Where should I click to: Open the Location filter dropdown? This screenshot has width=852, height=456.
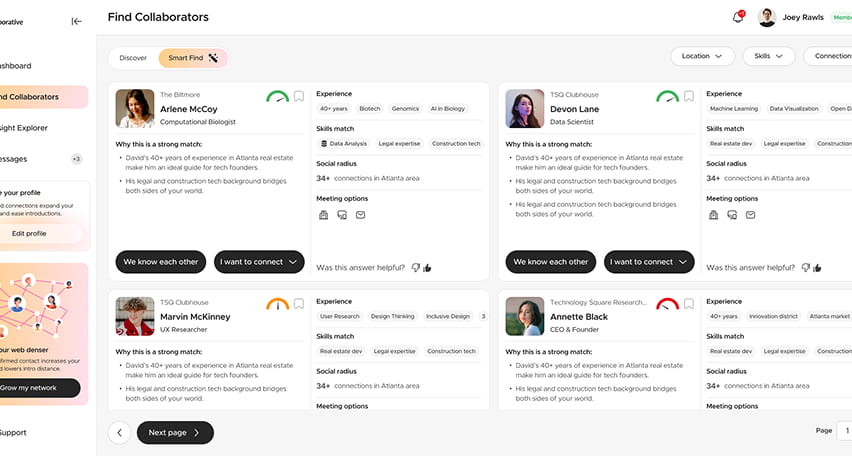point(702,56)
